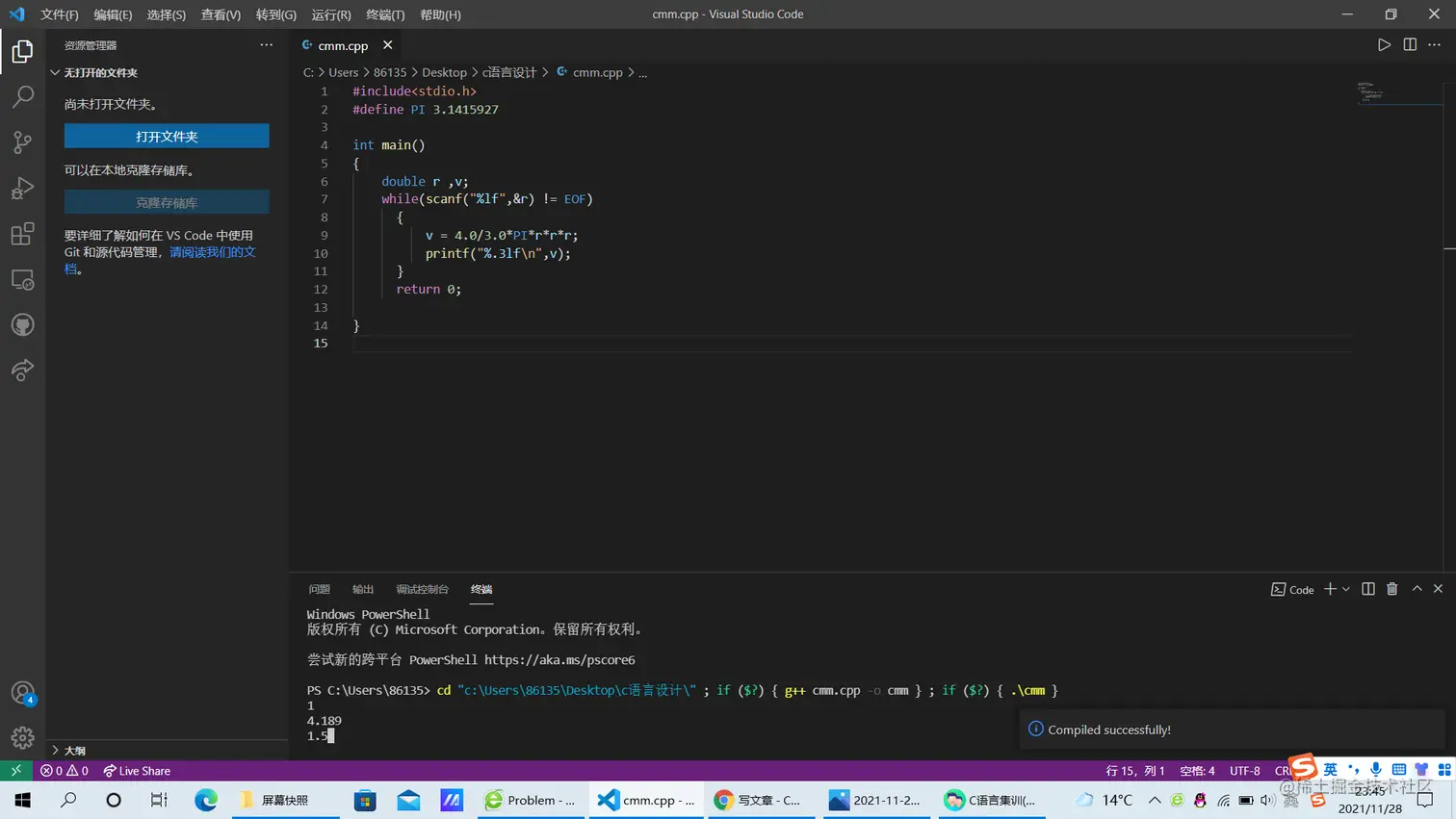
Task: Open the 编辑(E) menu
Action: pos(113,14)
